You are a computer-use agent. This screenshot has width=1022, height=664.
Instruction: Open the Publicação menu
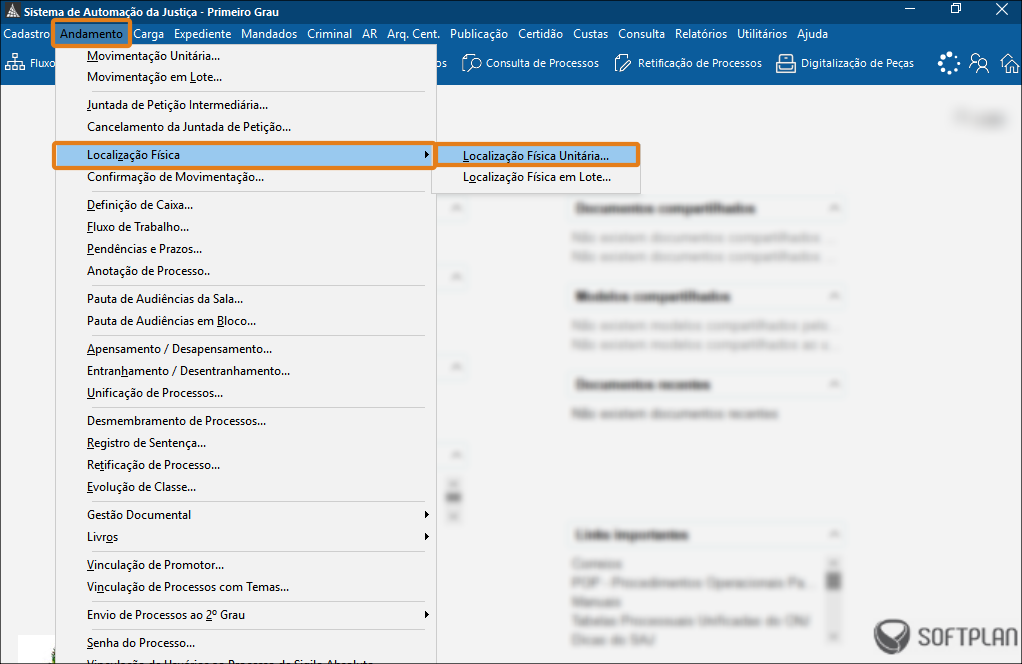(479, 34)
